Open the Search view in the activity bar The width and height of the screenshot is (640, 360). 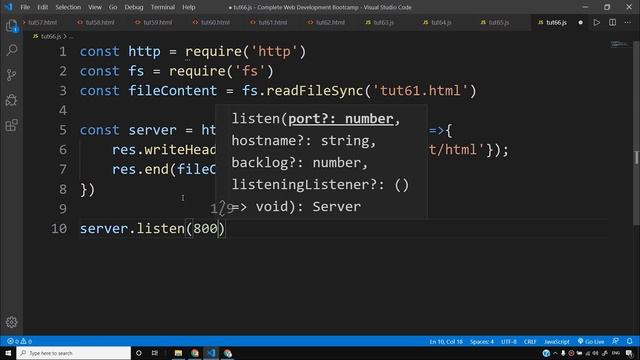pyautogui.click(x=11, y=50)
